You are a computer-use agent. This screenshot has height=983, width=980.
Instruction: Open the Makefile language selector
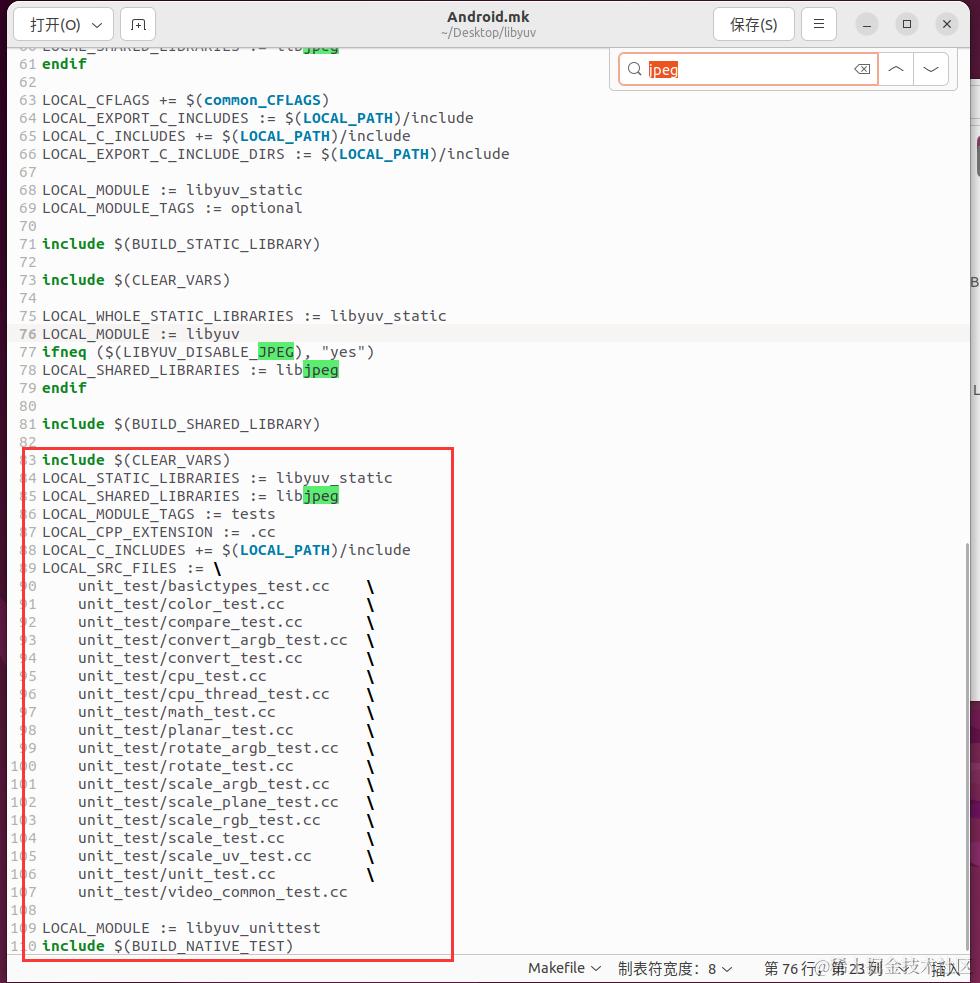563,968
